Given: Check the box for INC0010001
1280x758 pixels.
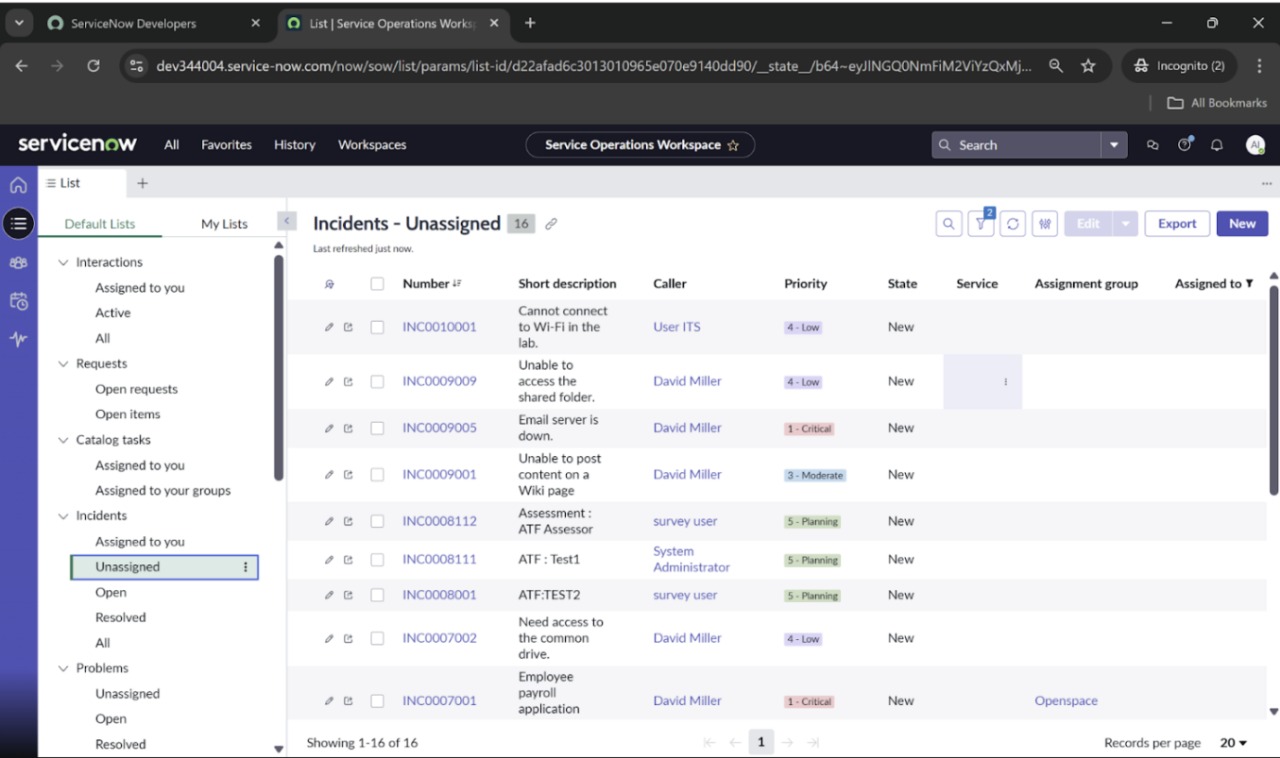Looking at the screenshot, I should click(377, 327).
